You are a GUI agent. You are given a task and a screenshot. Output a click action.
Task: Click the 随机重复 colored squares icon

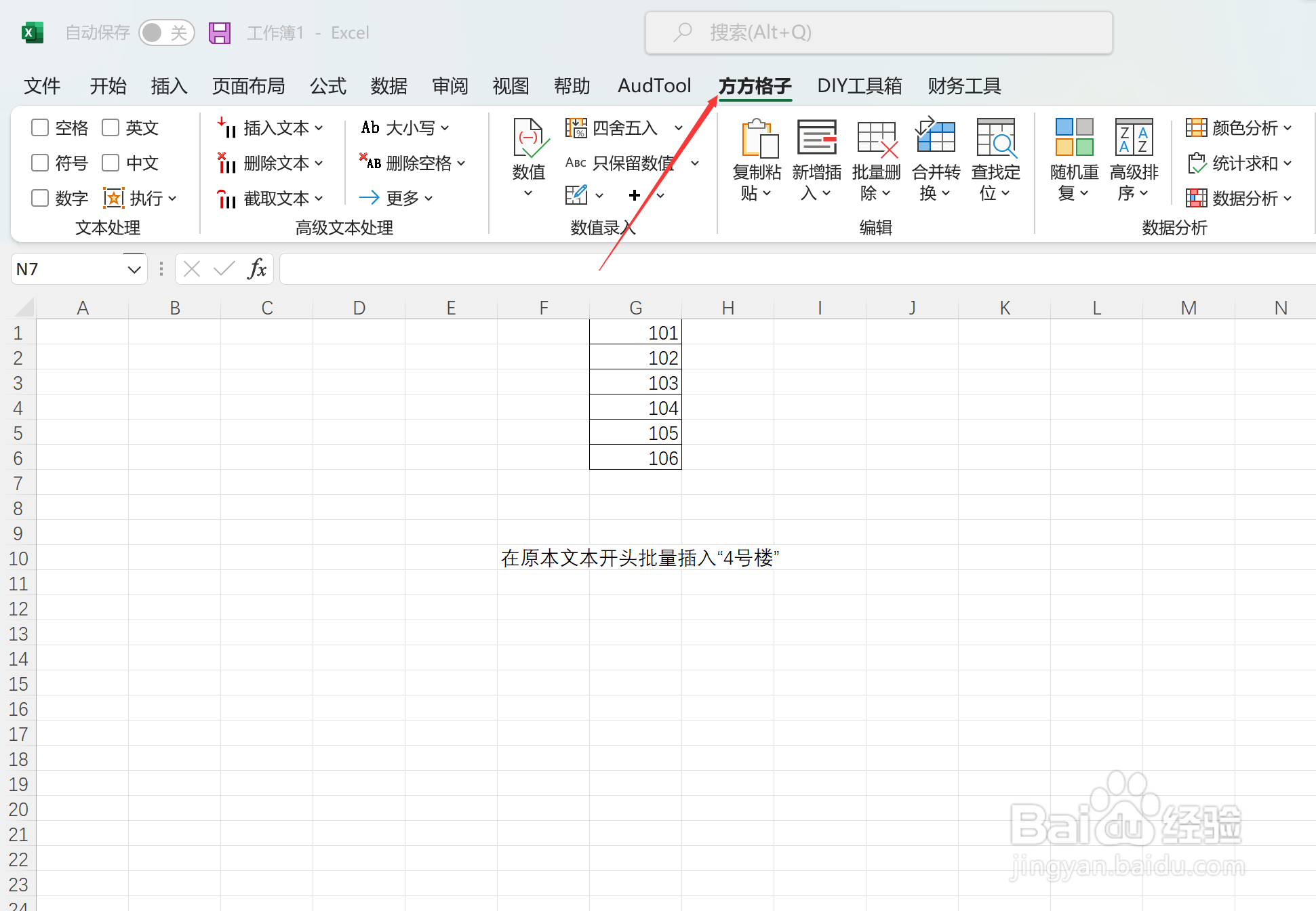[1074, 137]
